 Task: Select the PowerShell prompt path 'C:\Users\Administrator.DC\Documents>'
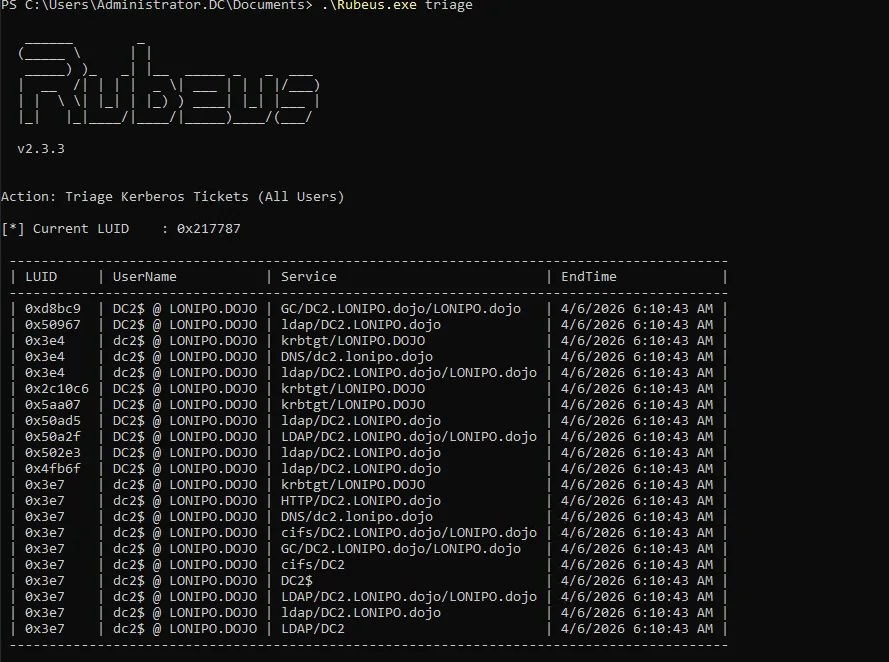coord(168,5)
